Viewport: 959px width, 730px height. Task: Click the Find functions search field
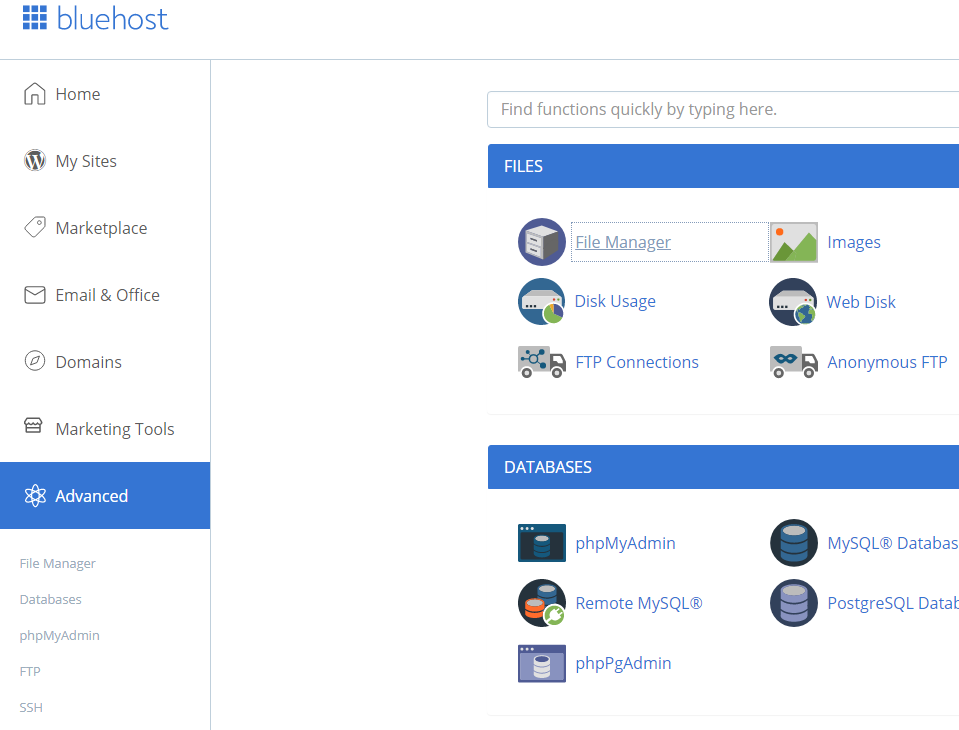(723, 109)
